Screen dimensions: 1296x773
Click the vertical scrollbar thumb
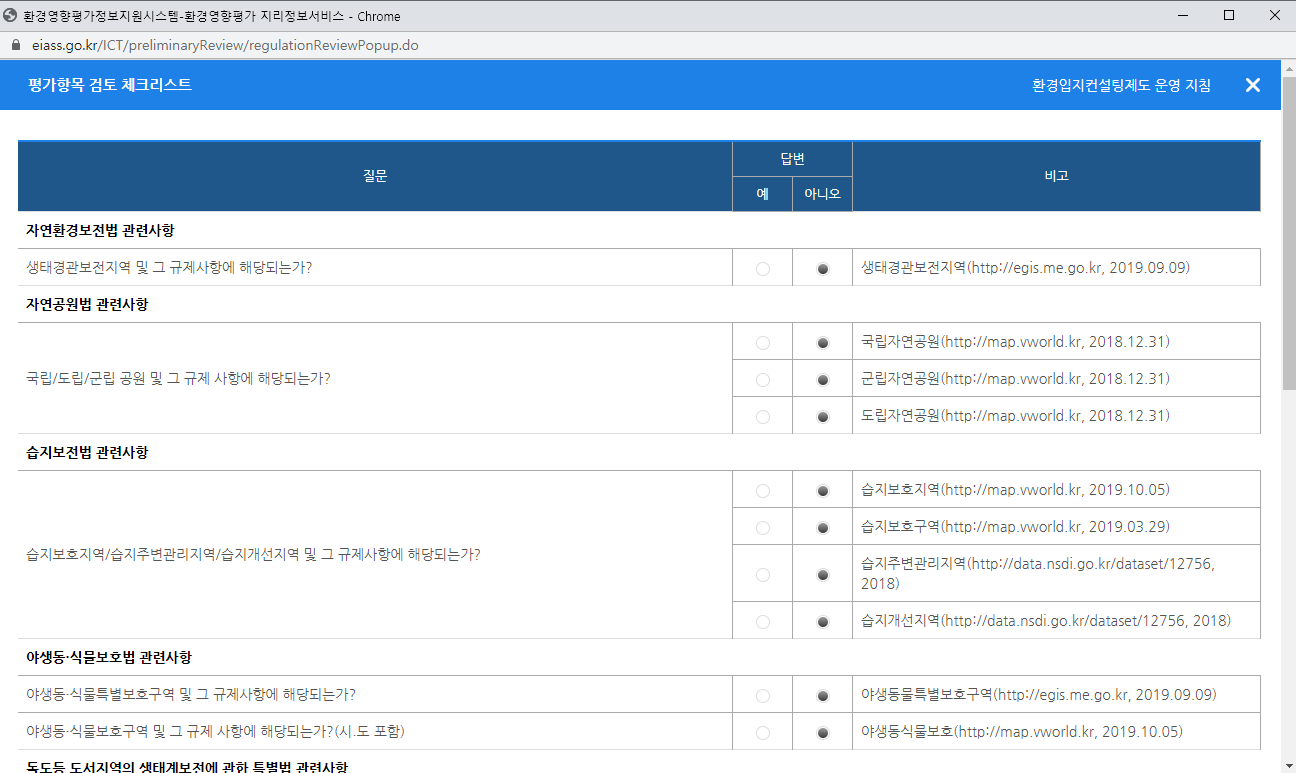(1288, 230)
